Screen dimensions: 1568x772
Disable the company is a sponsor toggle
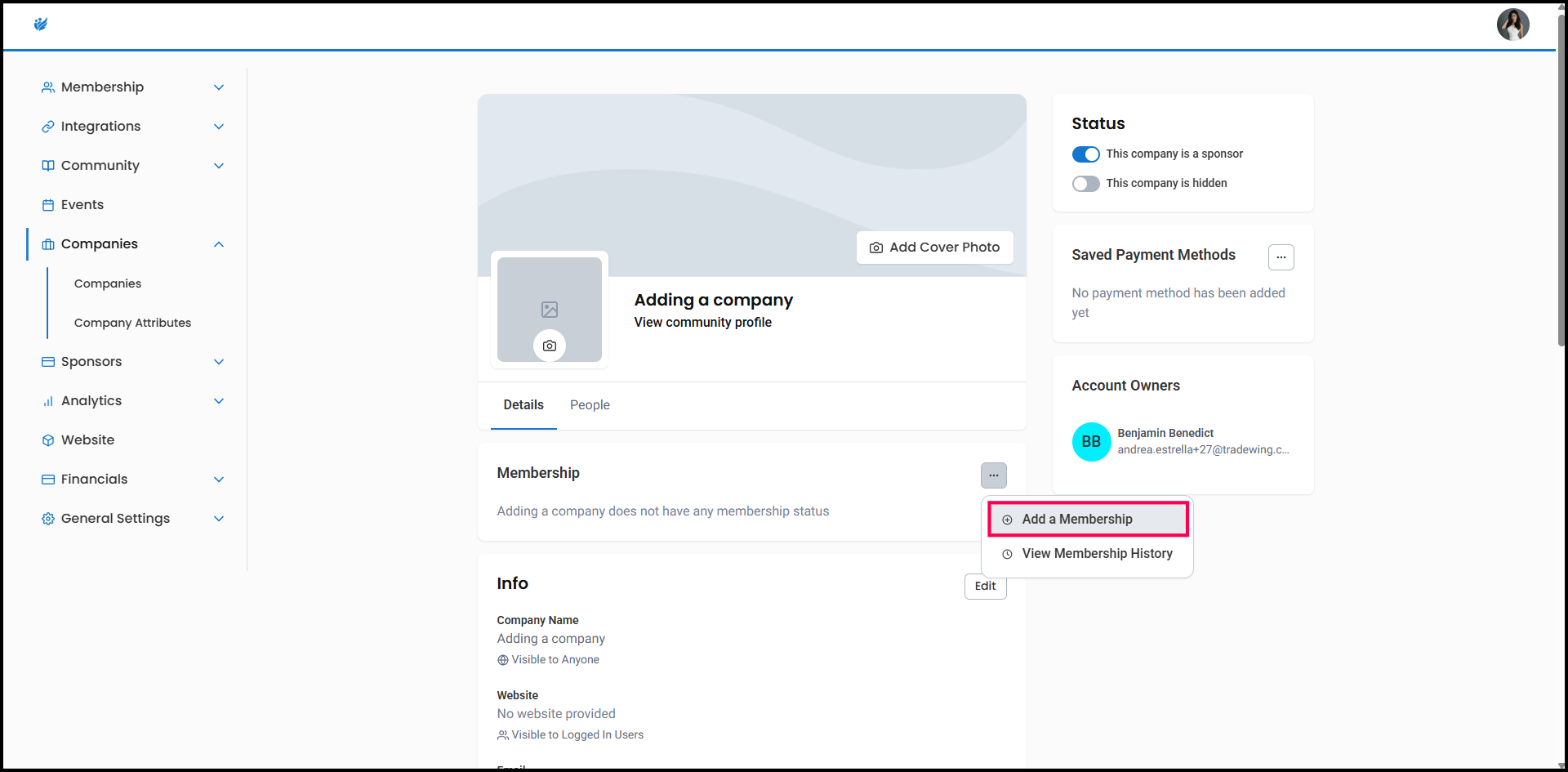coord(1085,154)
